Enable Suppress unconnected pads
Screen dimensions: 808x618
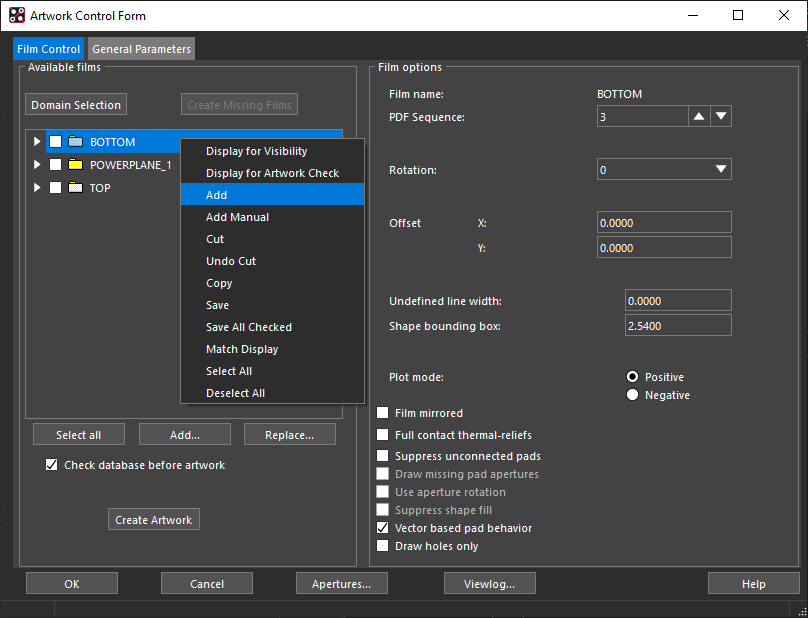(x=382, y=456)
